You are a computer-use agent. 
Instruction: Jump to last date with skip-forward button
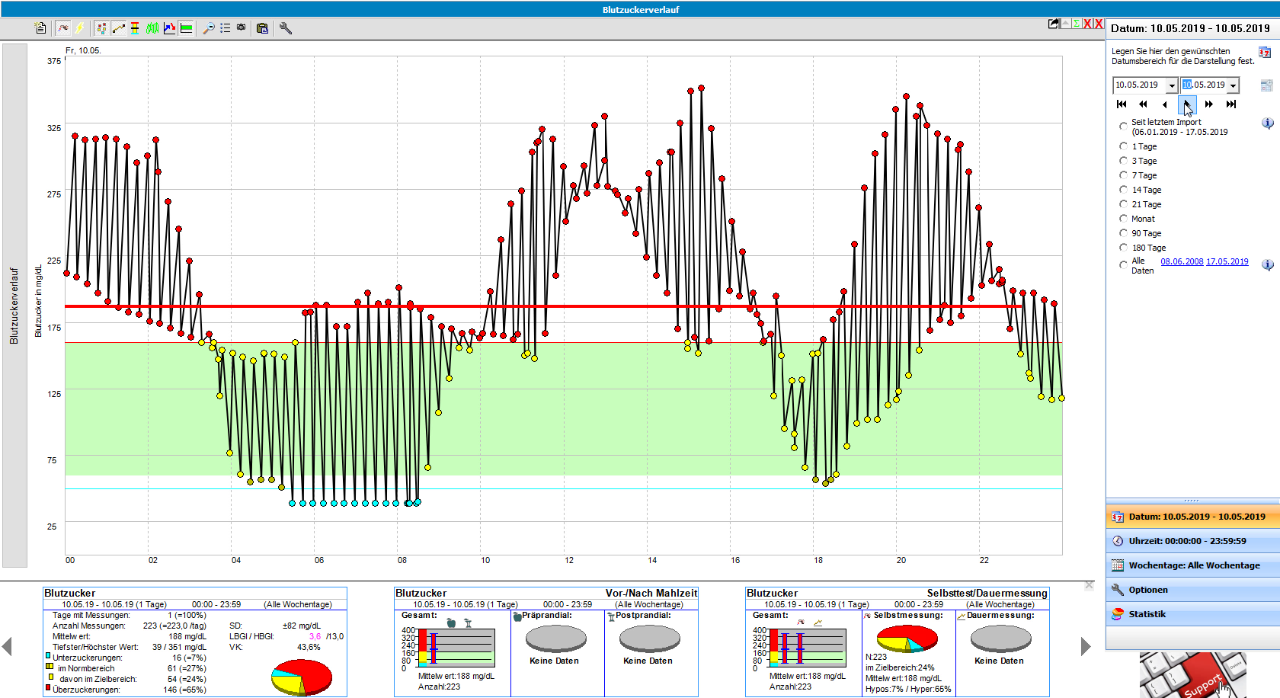[x=1231, y=104]
